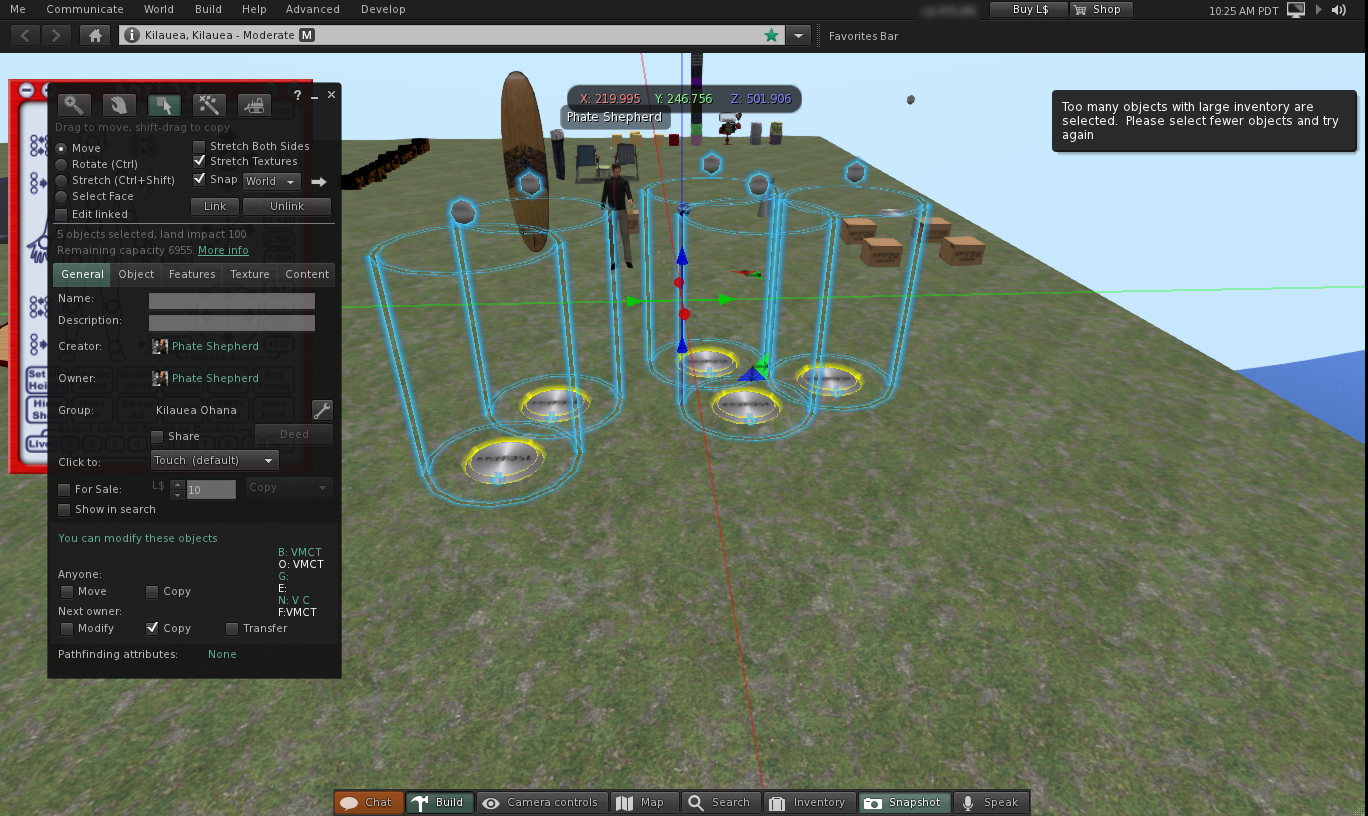Open the Snap World dropdown
The image size is (1368, 816).
(x=271, y=182)
